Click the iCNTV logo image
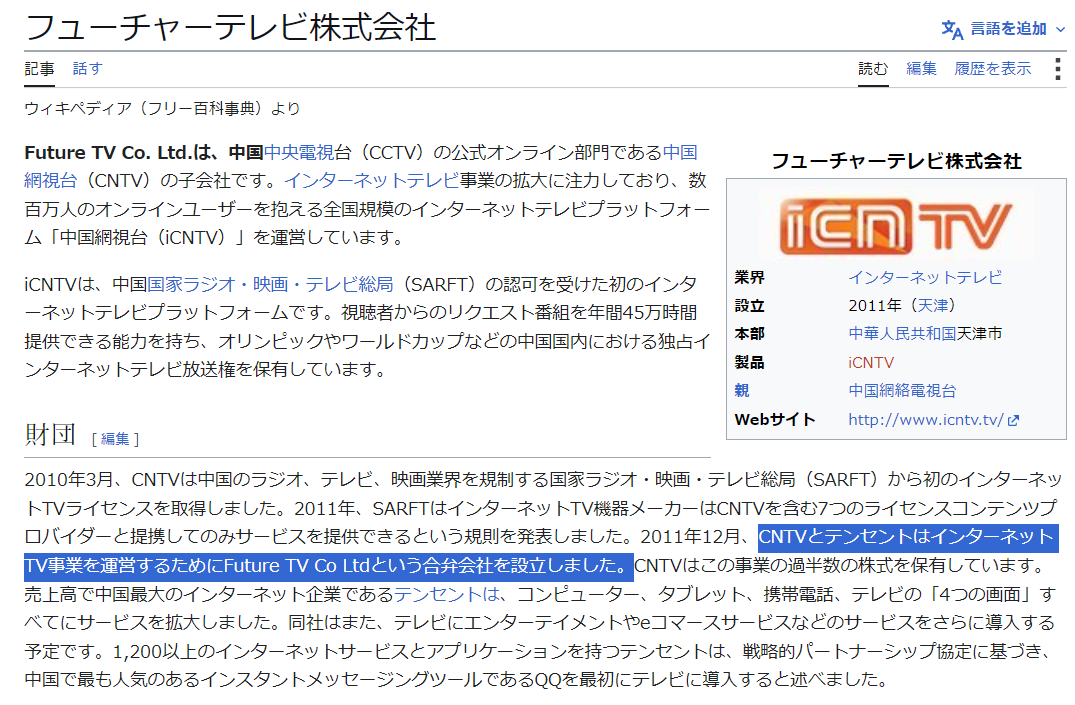Screen dimensions: 1075x705 pyautogui.click(x=895, y=226)
